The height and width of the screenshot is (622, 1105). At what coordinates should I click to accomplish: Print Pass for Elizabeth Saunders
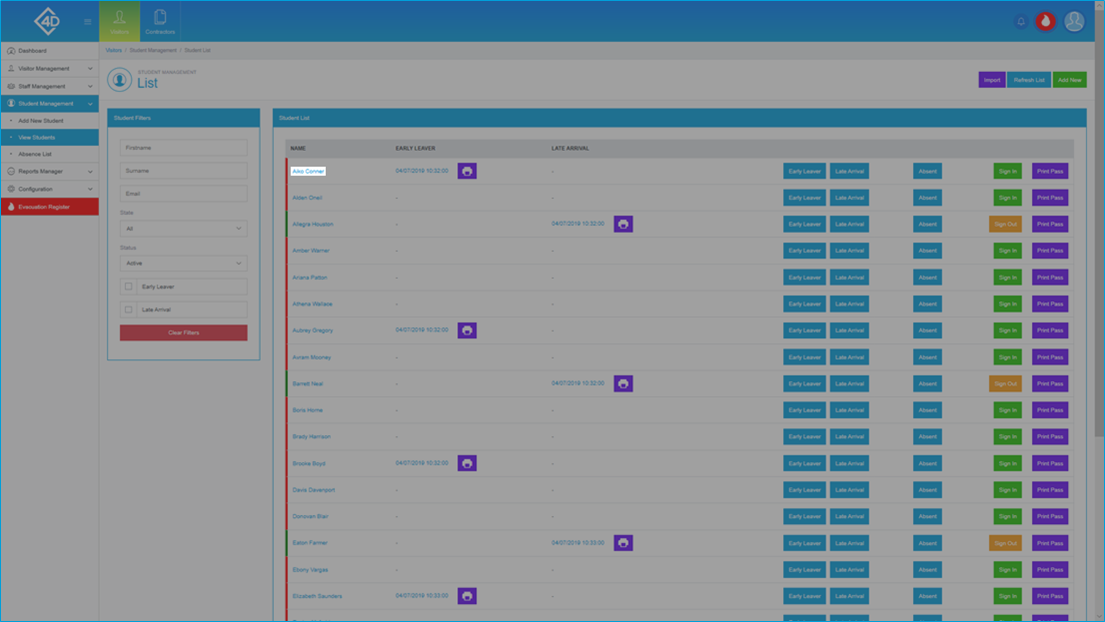[1050, 596]
